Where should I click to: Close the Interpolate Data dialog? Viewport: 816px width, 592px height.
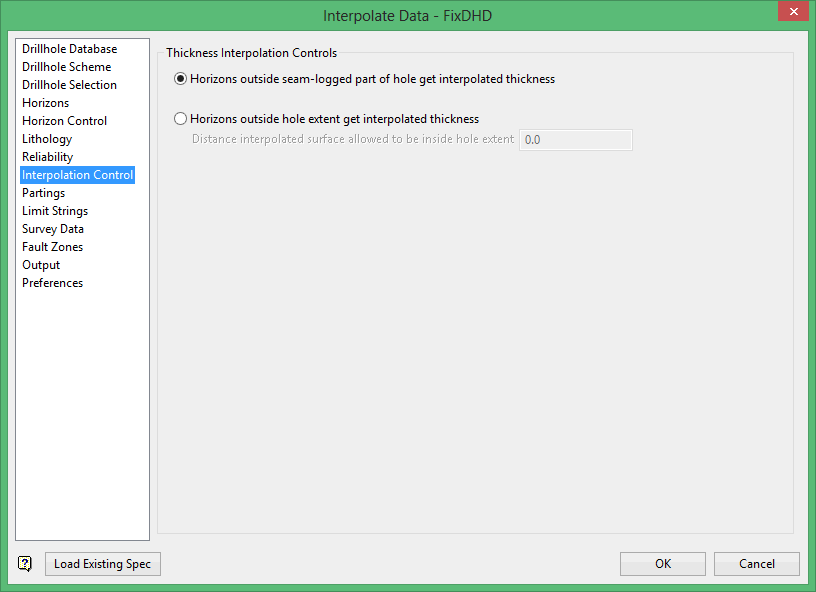click(x=793, y=11)
